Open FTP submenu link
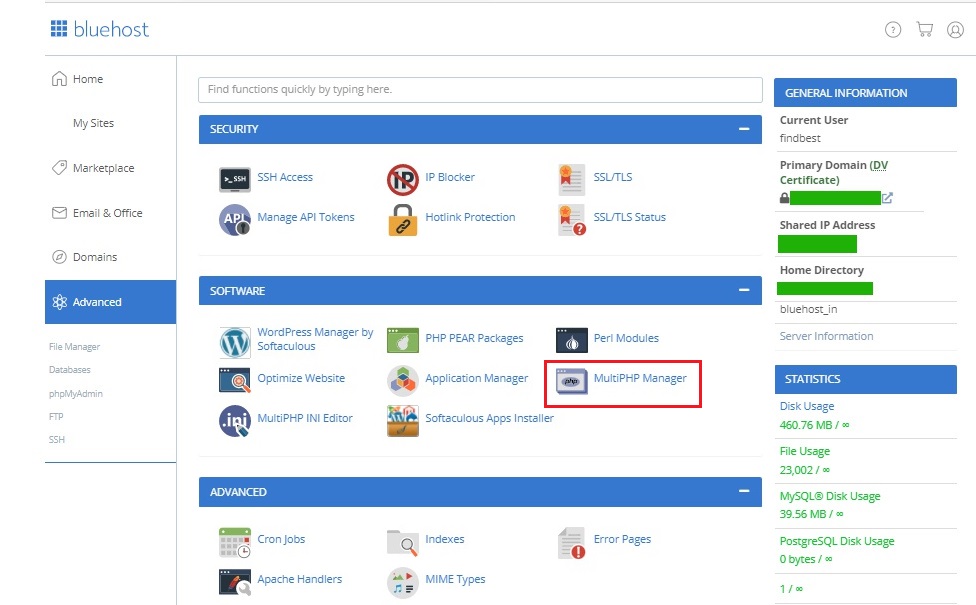The height and width of the screenshot is (605, 976). (56, 416)
